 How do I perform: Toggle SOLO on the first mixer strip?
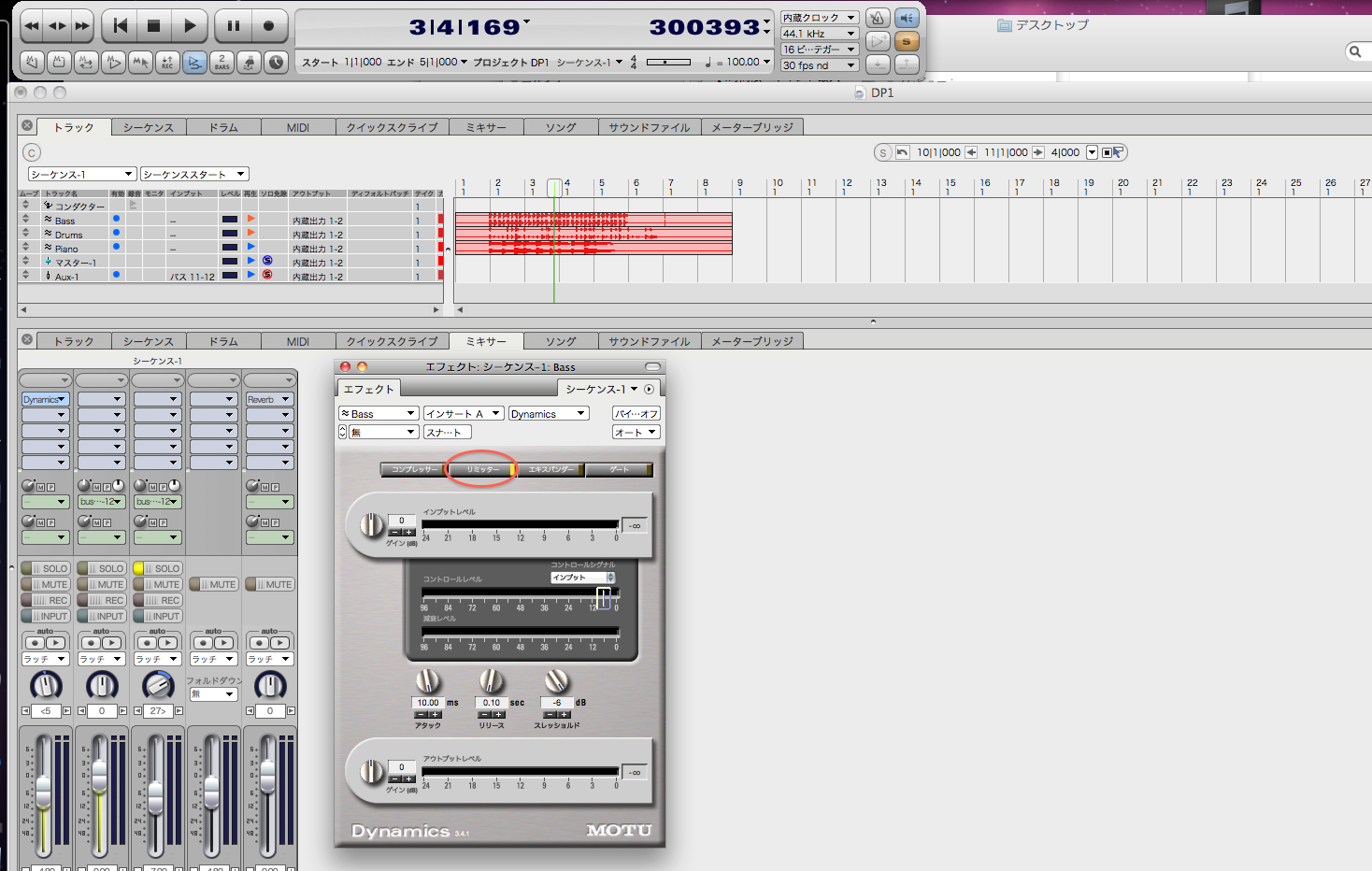[46, 568]
